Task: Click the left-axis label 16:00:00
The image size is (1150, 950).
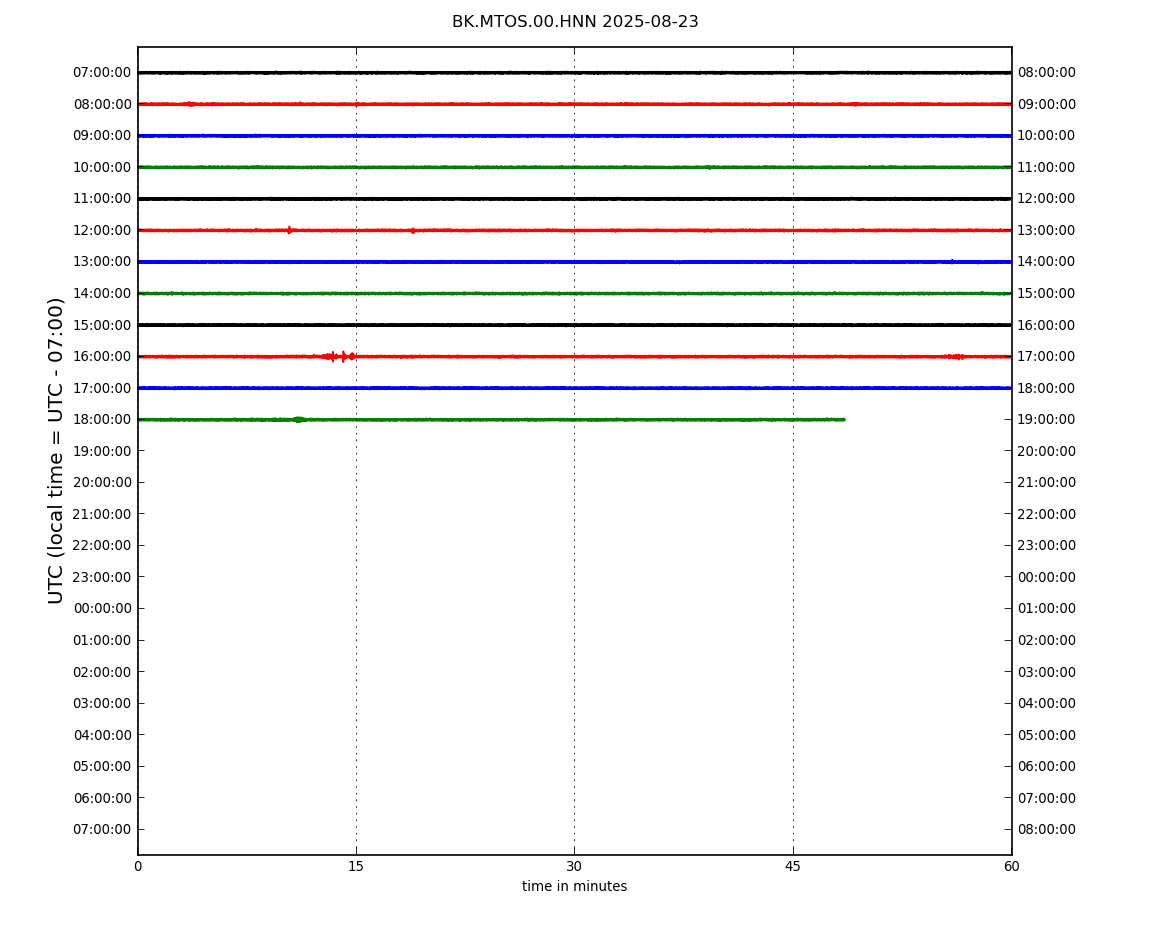Action: click(103, 357)
